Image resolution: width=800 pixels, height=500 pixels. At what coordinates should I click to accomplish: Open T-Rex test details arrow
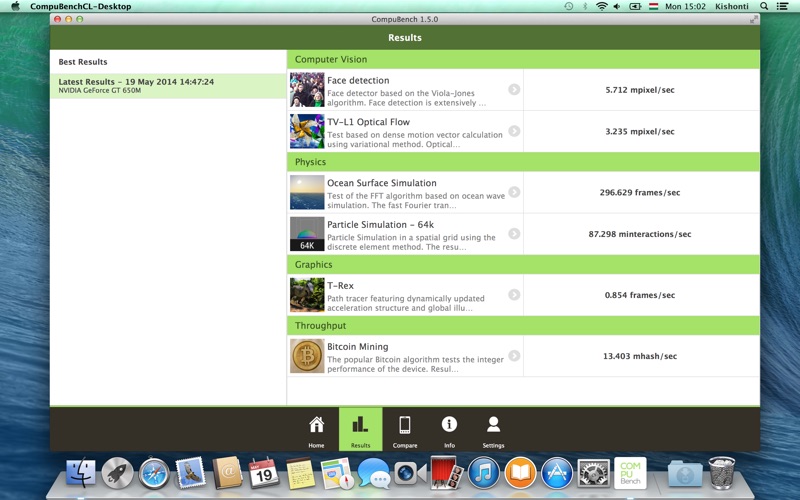point(514,294)
